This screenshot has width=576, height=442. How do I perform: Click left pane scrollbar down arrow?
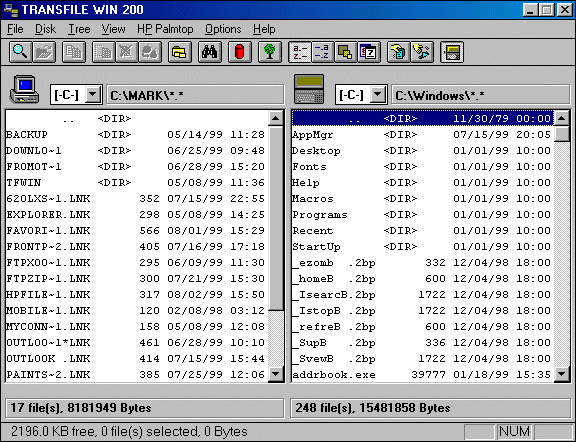point(276,374)
